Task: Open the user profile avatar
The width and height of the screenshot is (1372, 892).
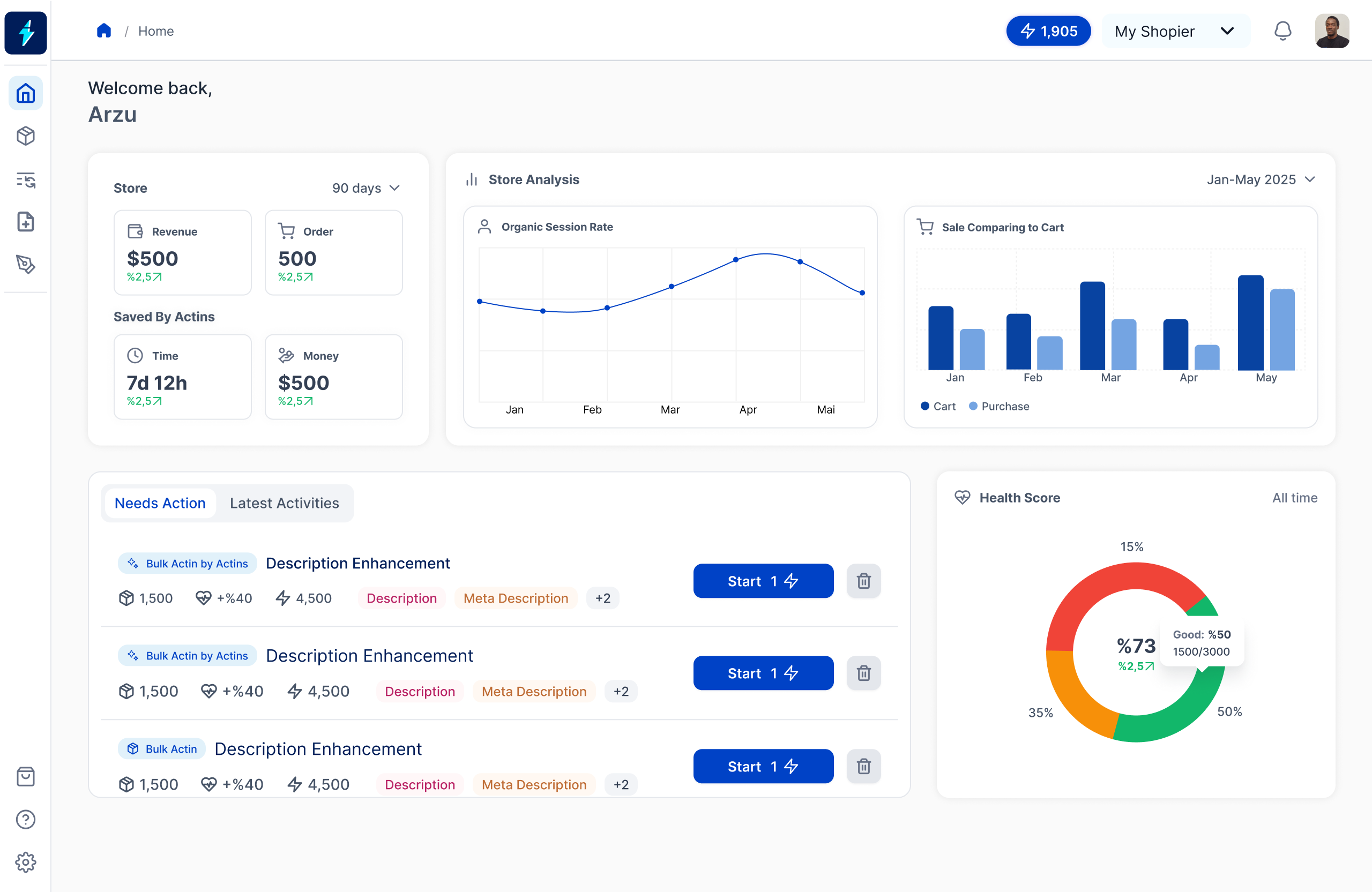Action: click(x=1331, y=31)
